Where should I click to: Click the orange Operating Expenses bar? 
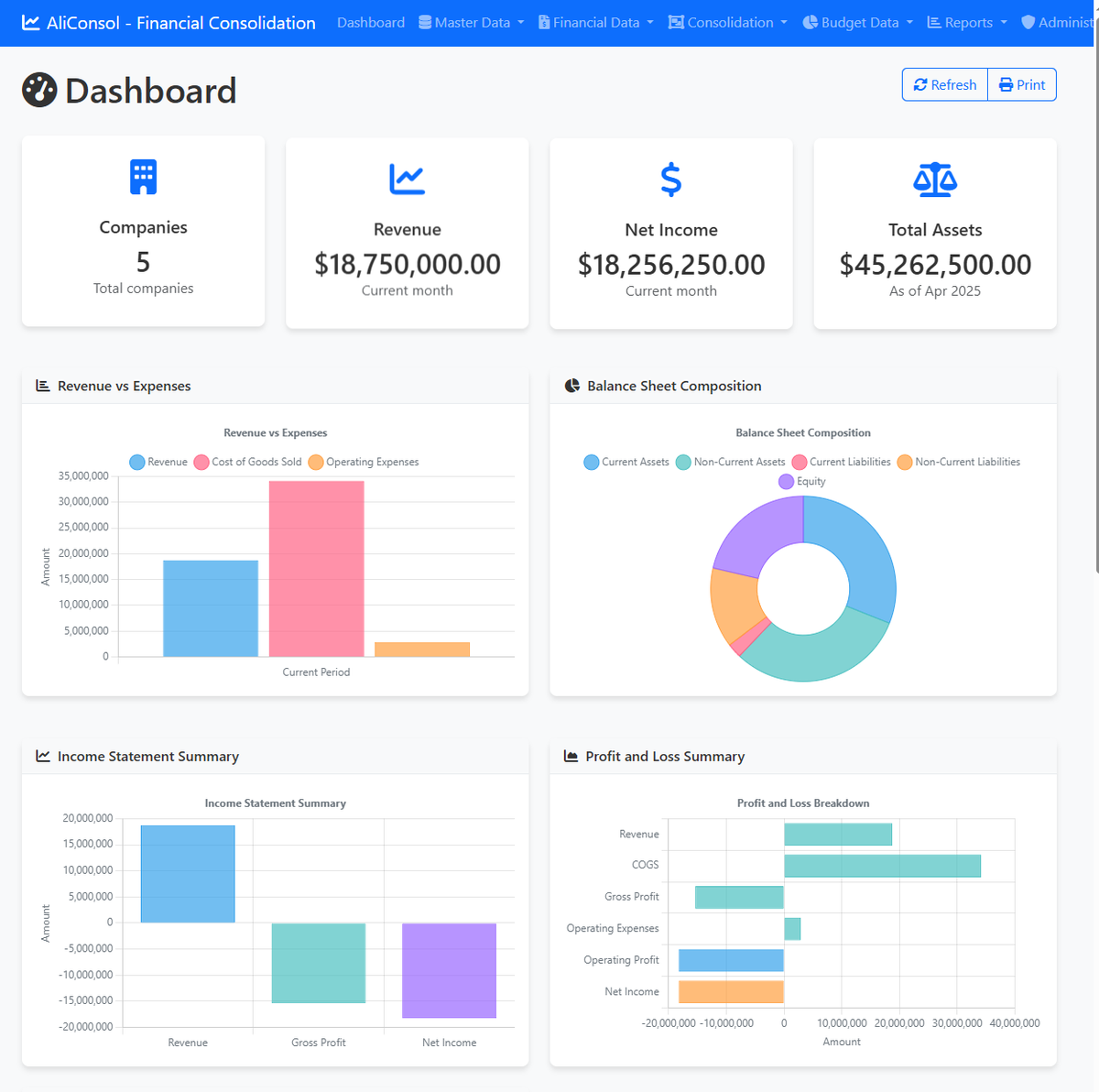422,650
